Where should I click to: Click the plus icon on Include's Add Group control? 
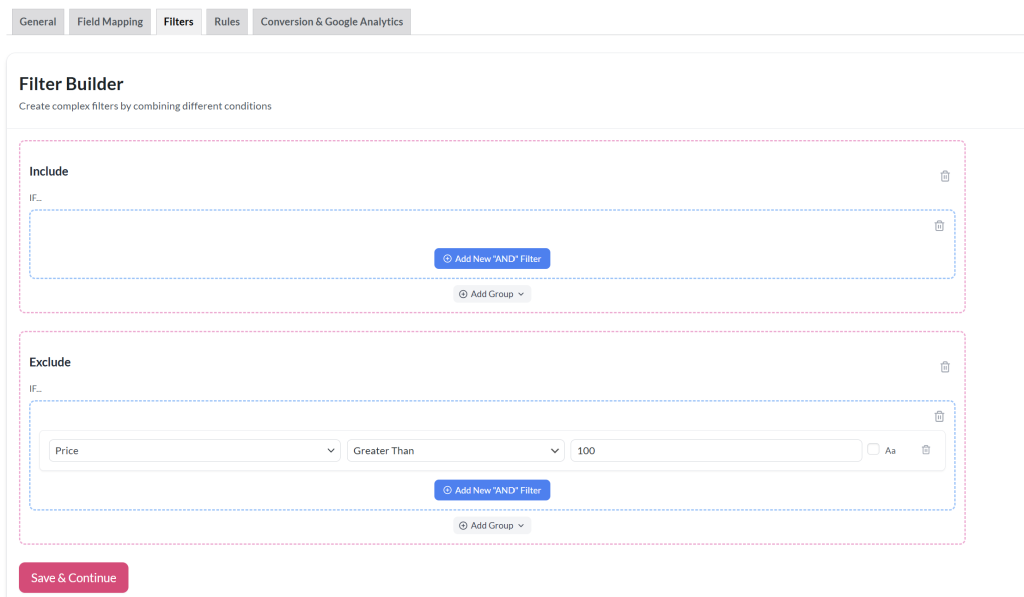[x=463, y=293]
